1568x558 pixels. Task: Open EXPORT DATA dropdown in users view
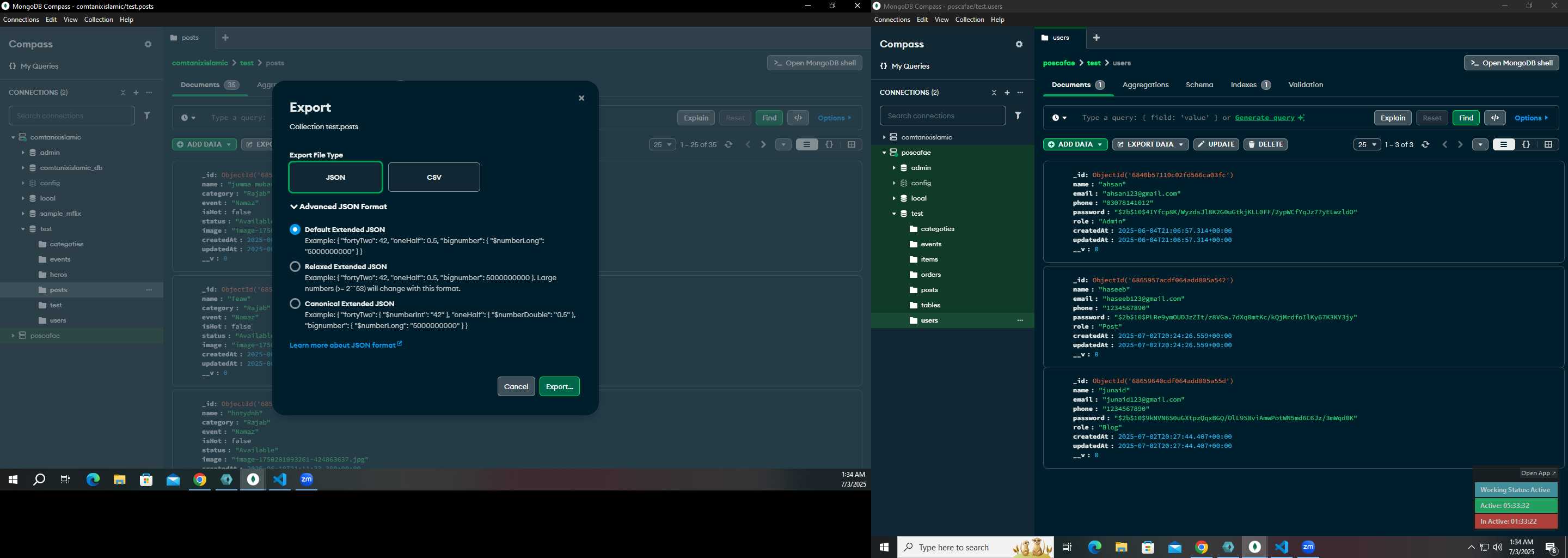[1150, 144]
